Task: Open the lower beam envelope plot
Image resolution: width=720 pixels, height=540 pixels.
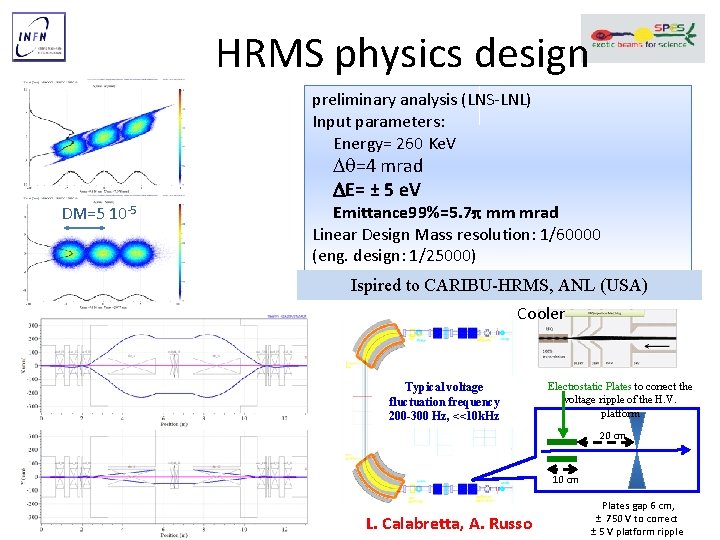Action: [164, 482]
